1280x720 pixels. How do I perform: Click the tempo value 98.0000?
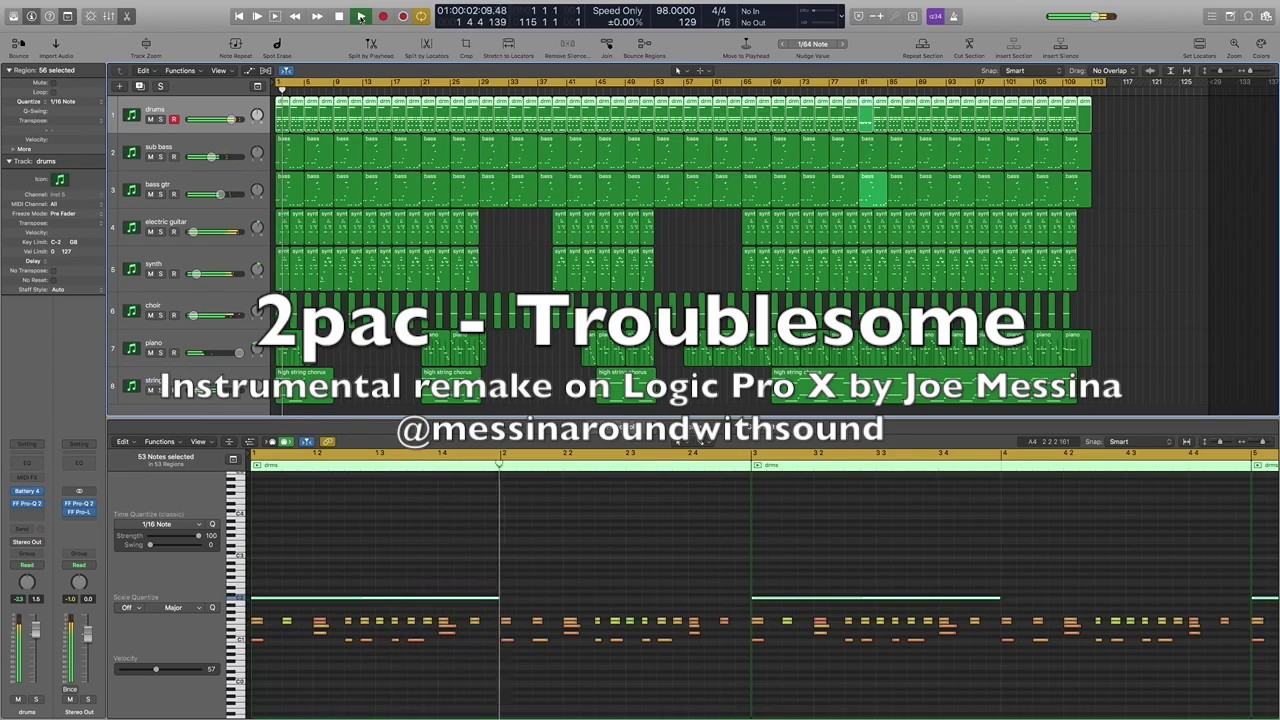click(676, 11)
